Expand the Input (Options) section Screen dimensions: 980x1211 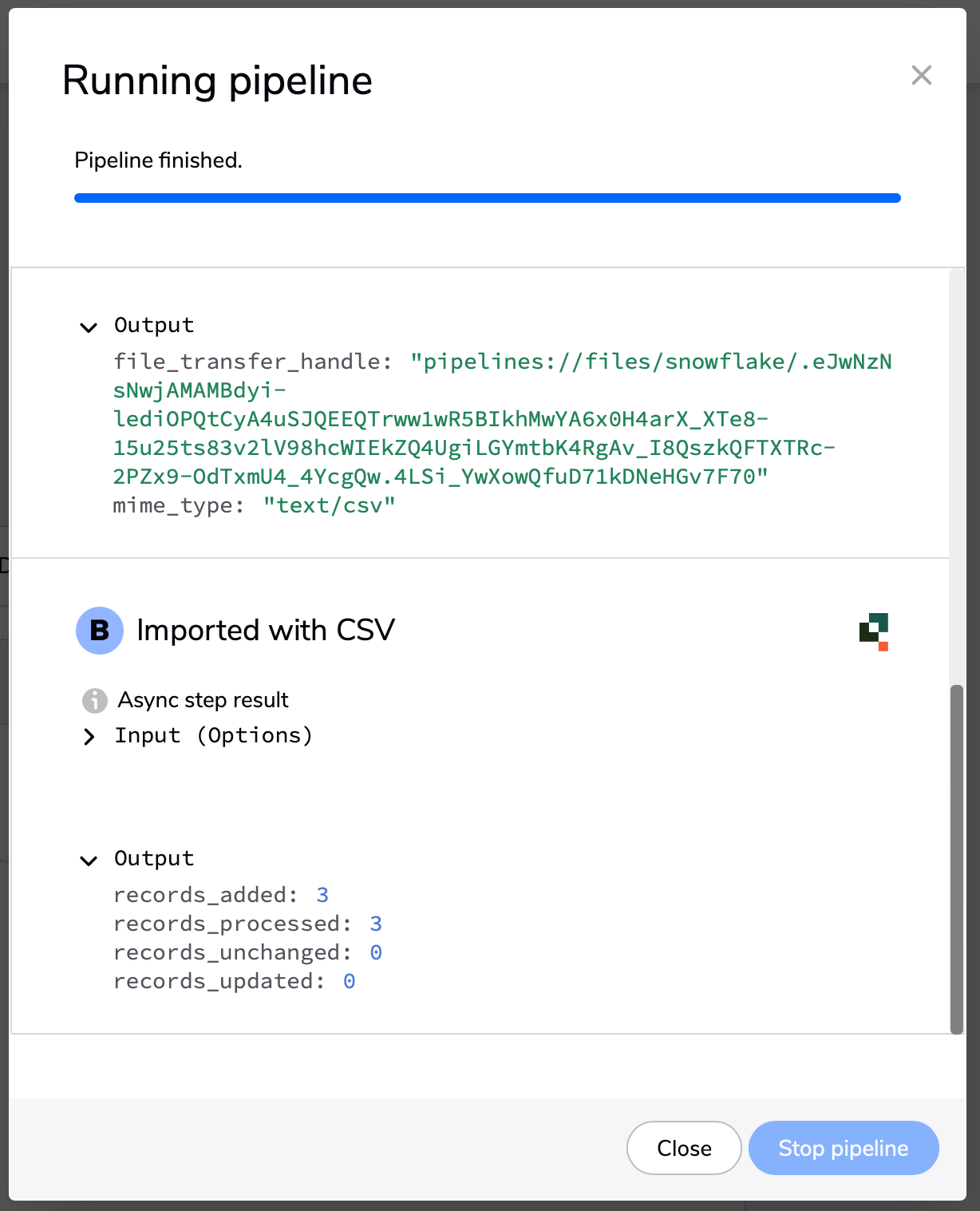pyautogui.click(x=89, y=737)
